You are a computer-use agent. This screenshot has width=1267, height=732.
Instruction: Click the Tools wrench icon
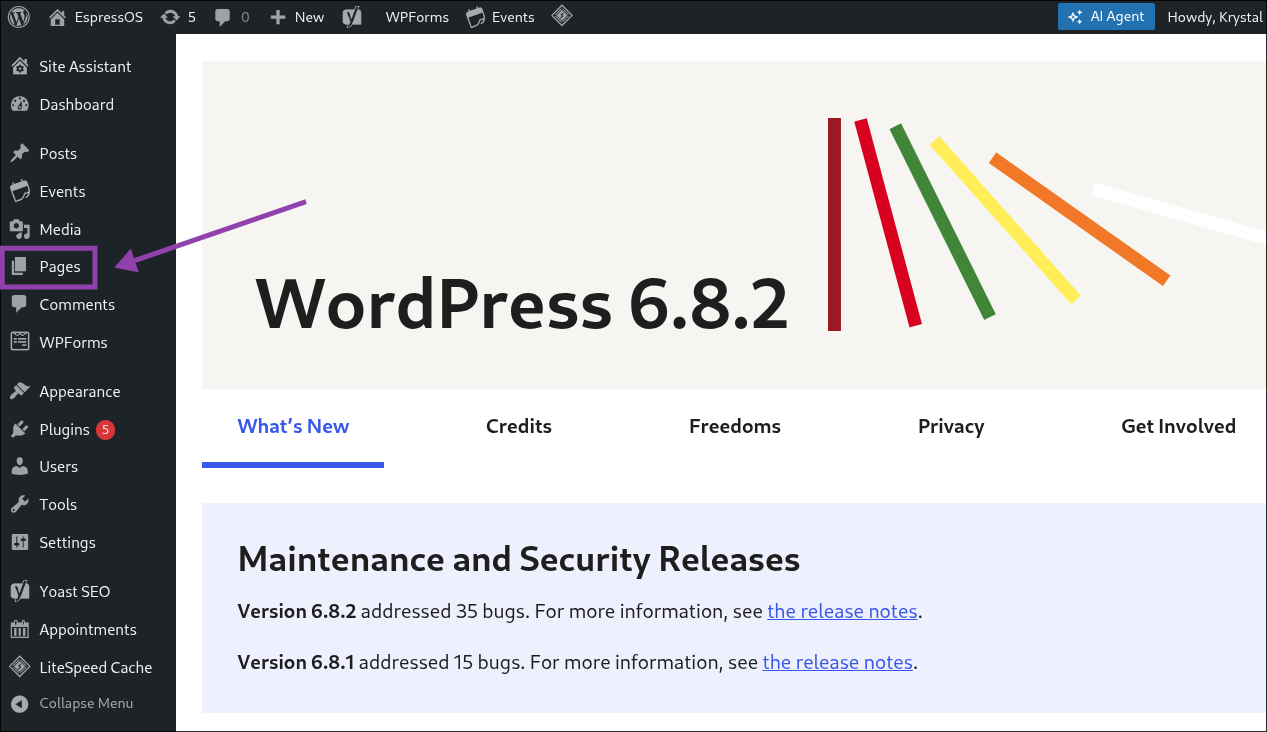click(19, 505)
